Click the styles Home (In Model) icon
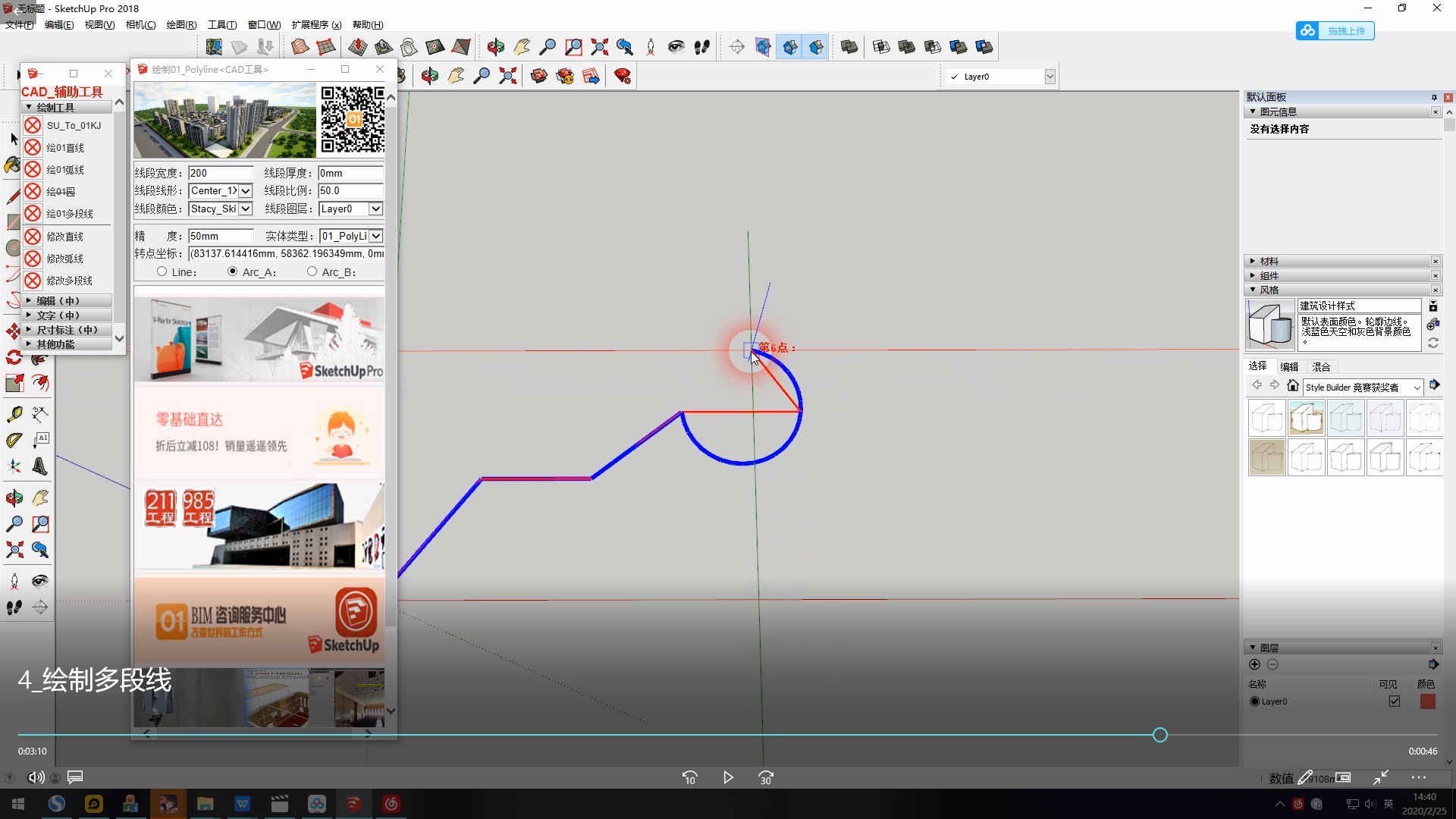This screenshot has width=1456, height=819. click(1293, 386)
